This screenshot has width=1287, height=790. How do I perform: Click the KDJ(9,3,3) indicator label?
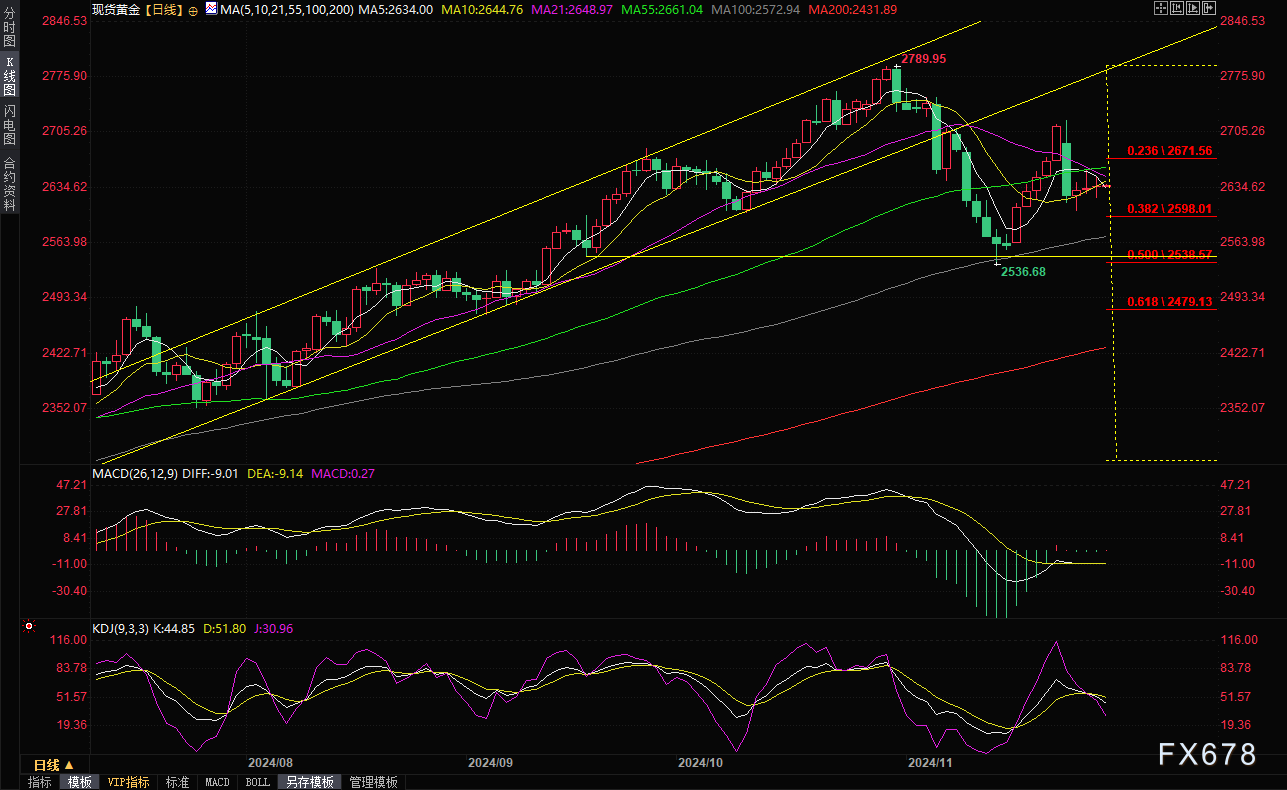122,628
